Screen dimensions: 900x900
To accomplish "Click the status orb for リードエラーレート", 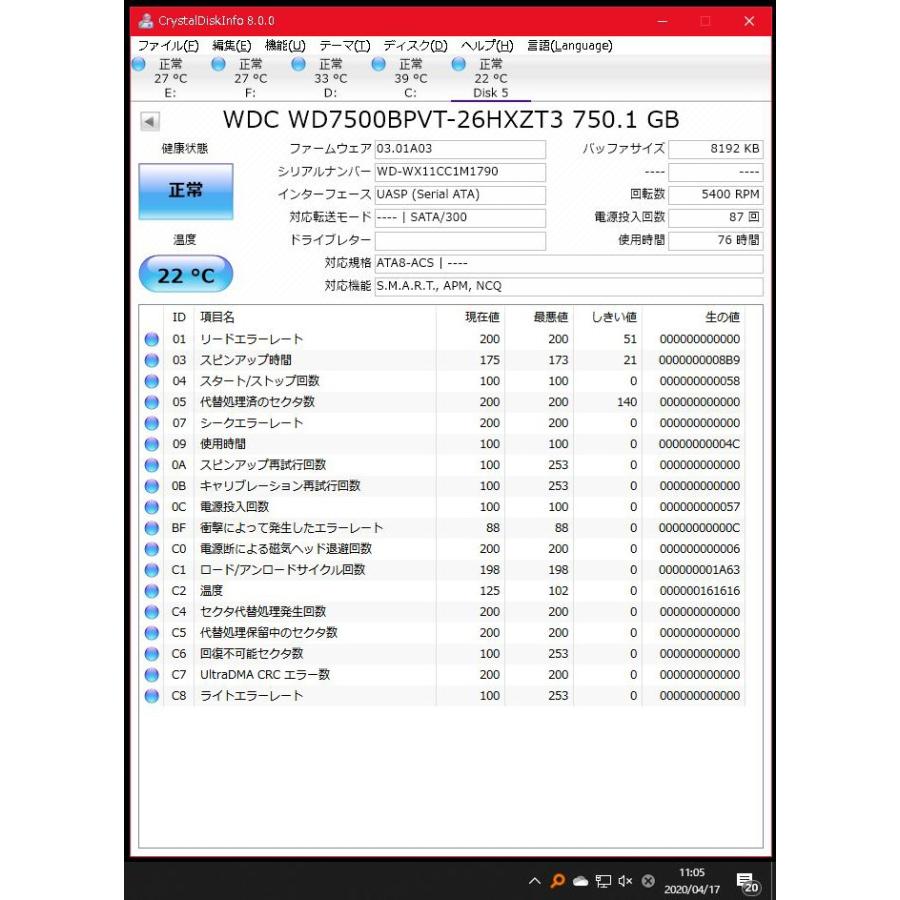I will click(152, 339).
